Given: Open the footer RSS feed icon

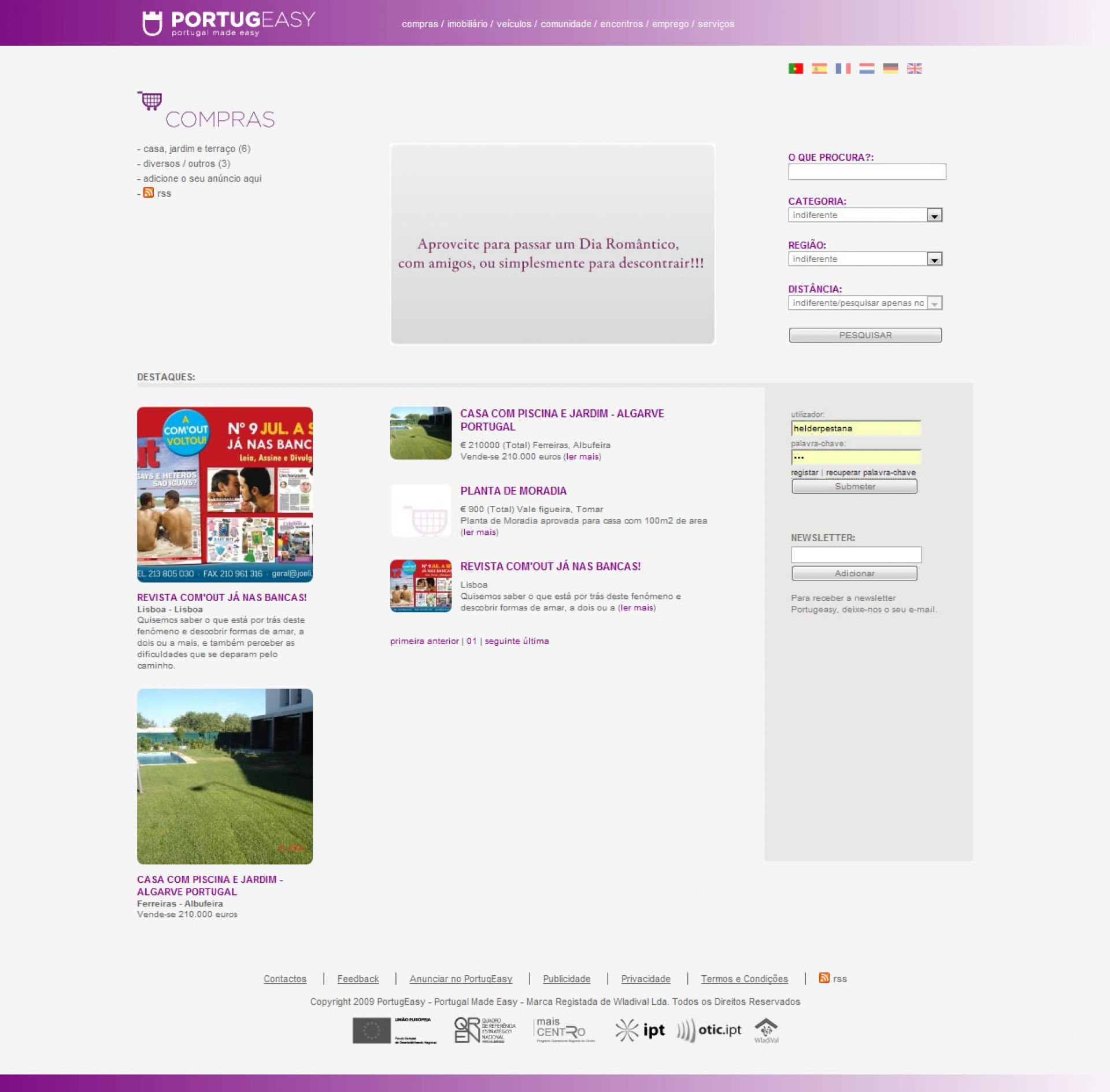Looking at the screenshot, I should coord(824,978).
